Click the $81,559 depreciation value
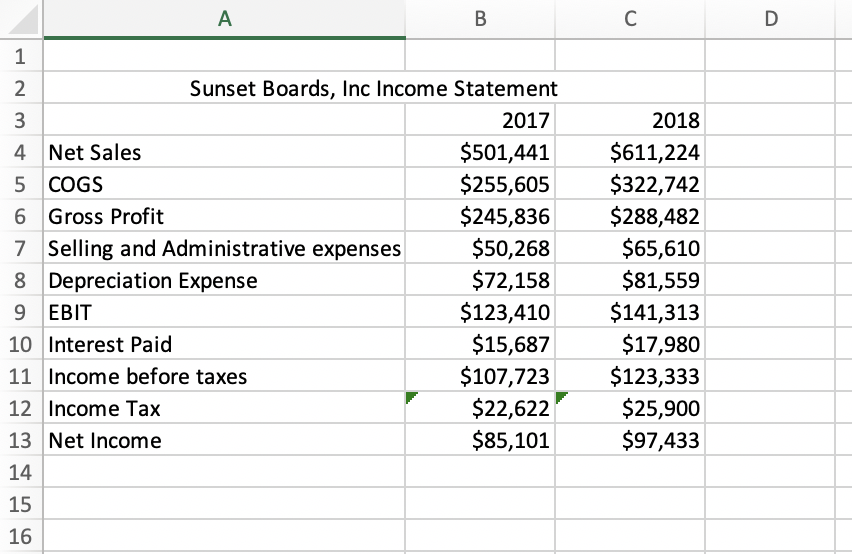 tap(630, 280)
